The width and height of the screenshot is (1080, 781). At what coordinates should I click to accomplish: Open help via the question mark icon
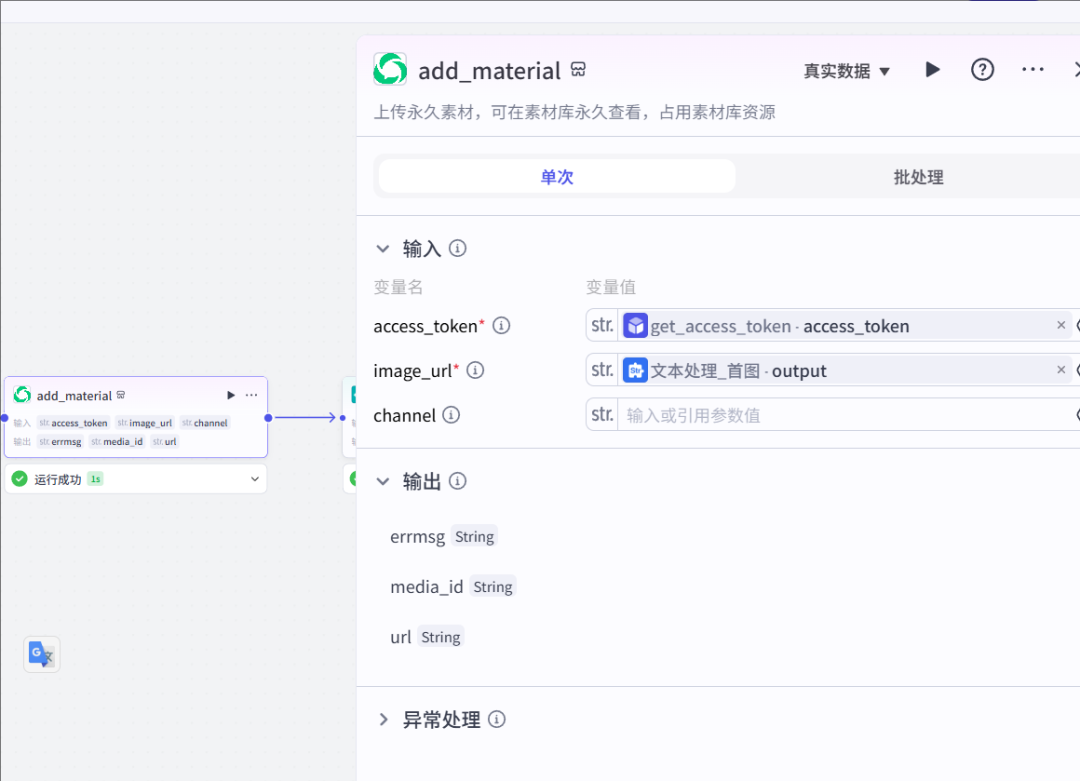982,70
